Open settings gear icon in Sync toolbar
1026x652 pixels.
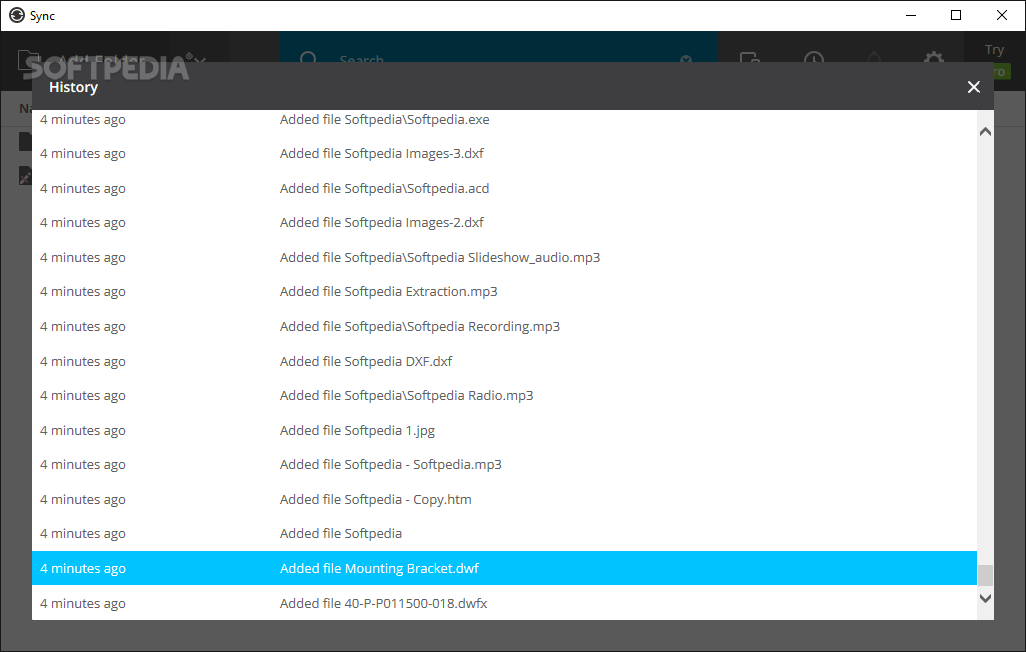(934, 59)
